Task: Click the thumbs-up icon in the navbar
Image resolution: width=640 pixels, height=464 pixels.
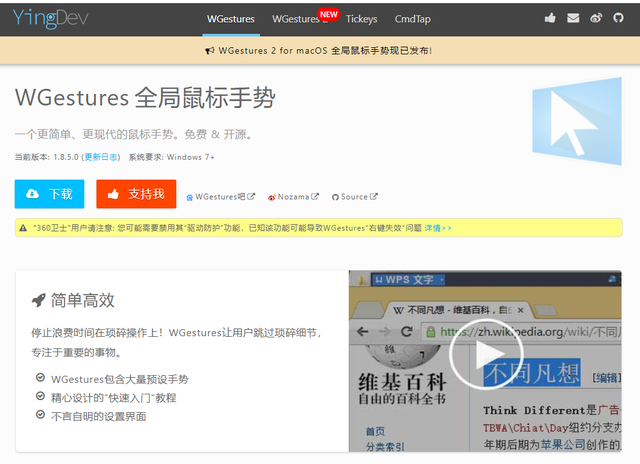Action: (550, 18)
